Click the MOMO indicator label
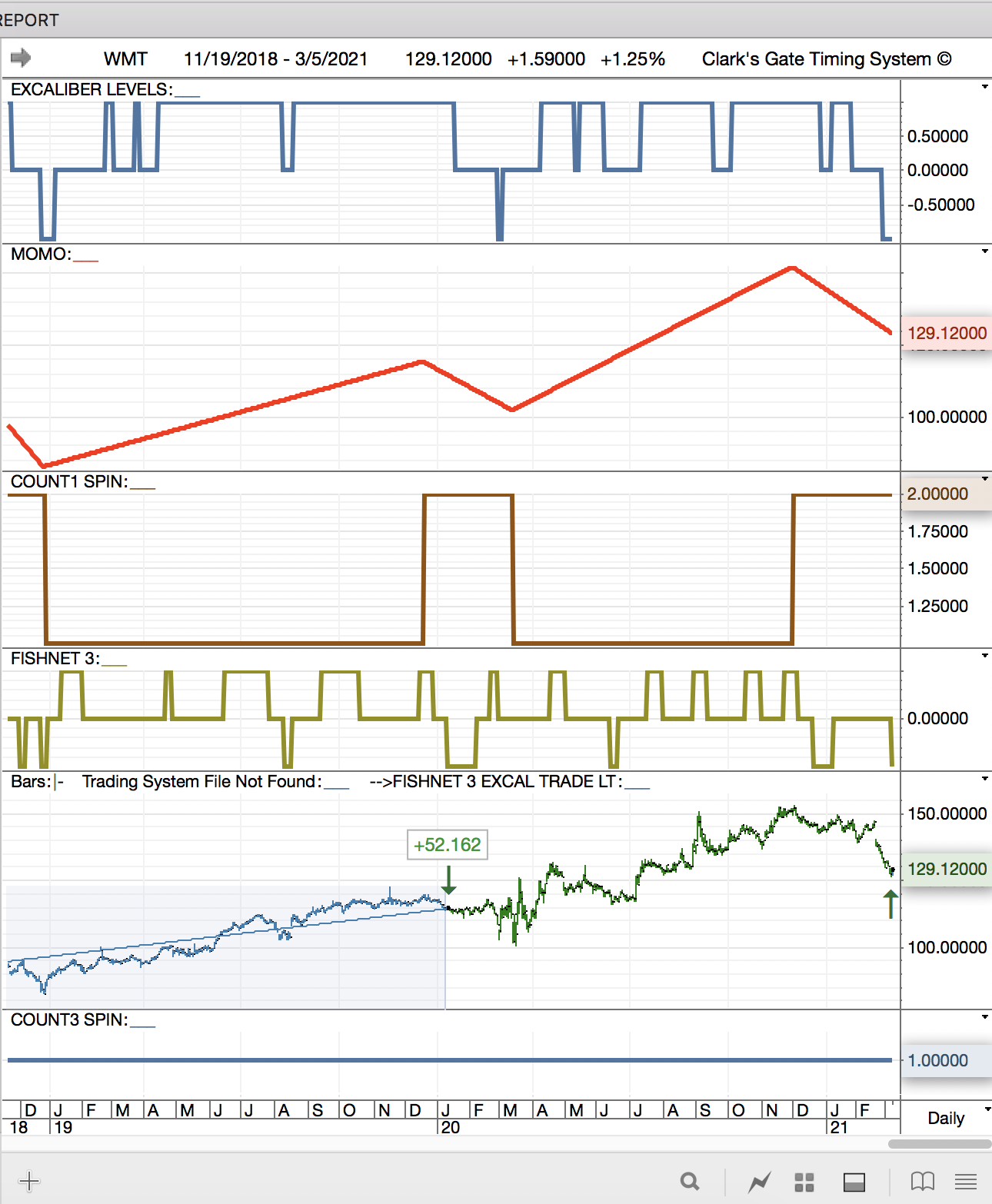Viewport: 992px width, 1204px height. pos(41,254)
